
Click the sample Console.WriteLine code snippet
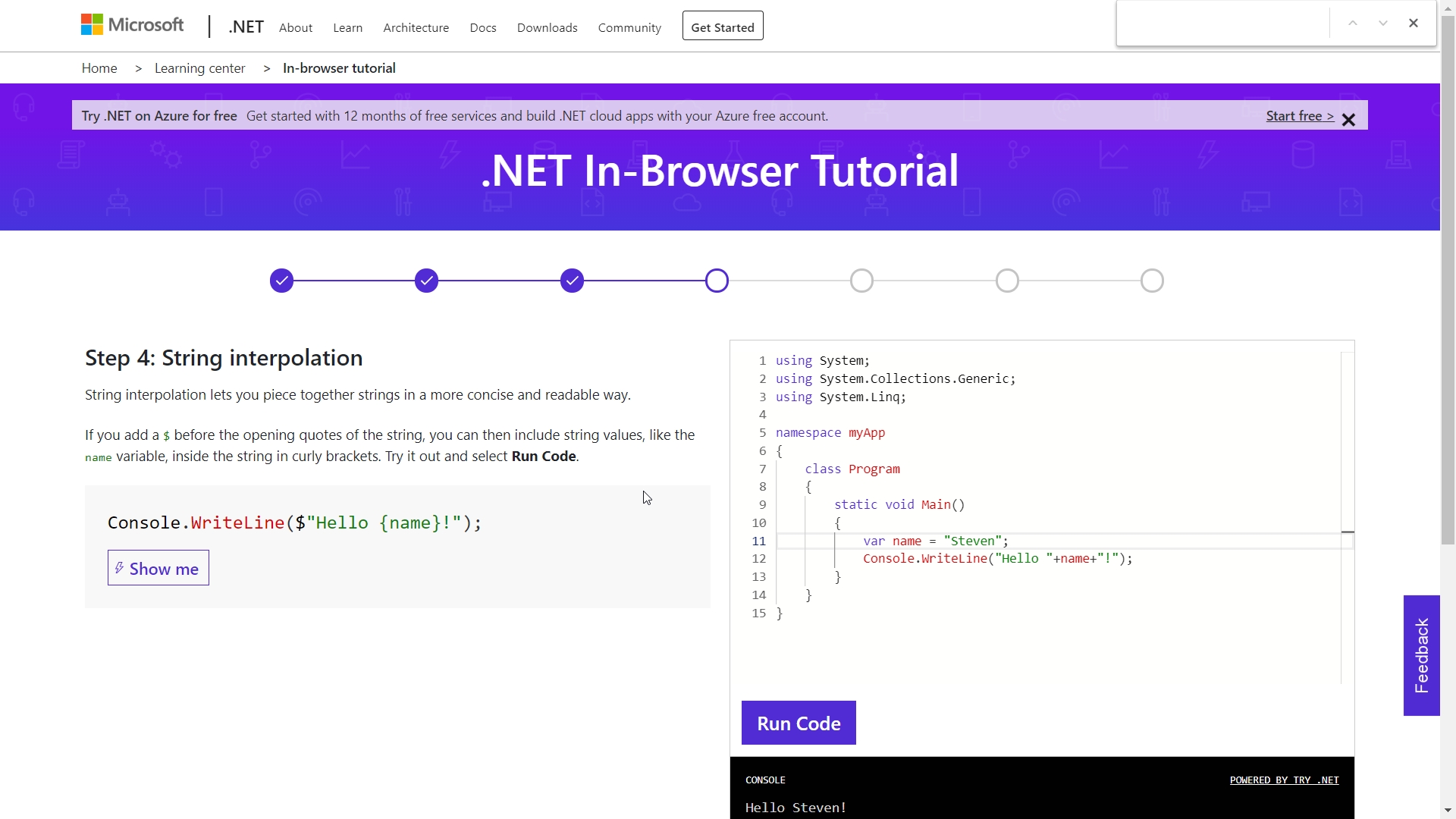click(x=295, y=522)
